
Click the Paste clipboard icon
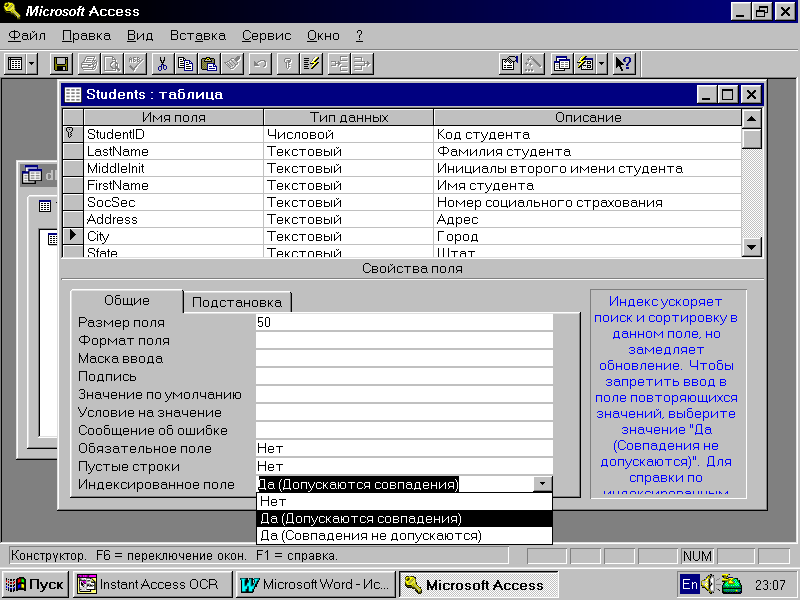tap(209, 64)
